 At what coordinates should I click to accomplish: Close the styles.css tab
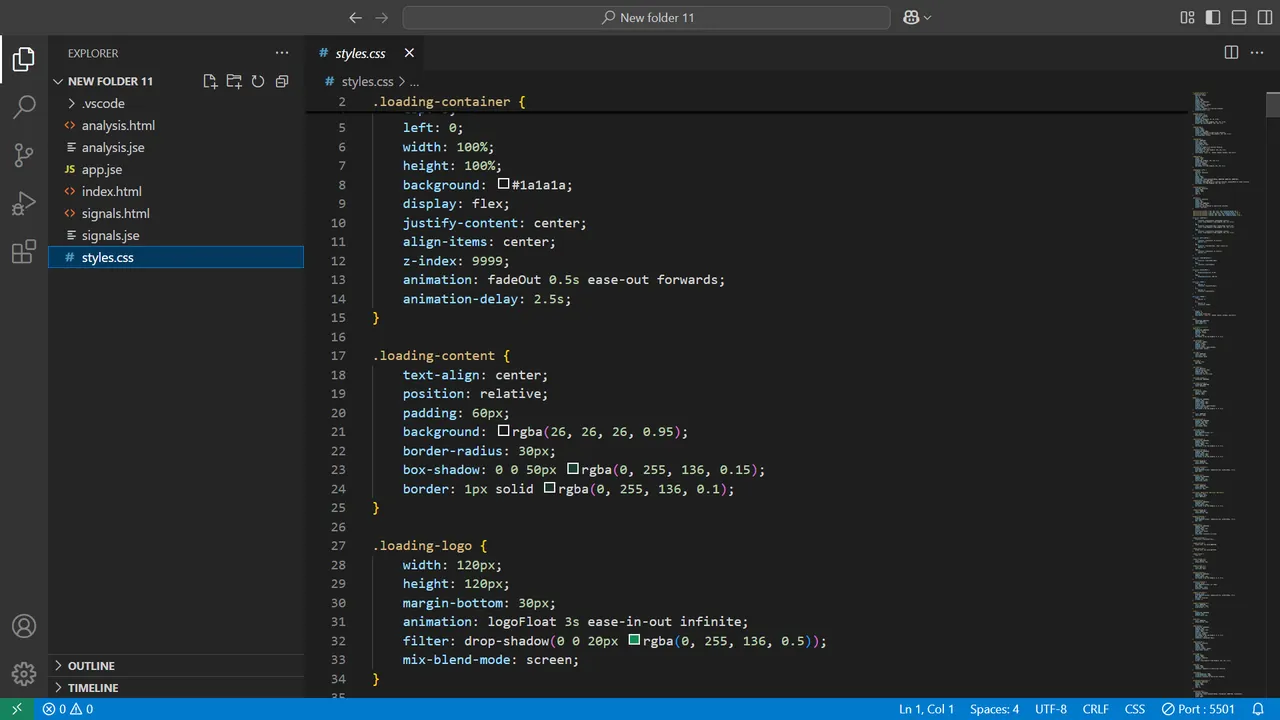[x=409, y=53]
